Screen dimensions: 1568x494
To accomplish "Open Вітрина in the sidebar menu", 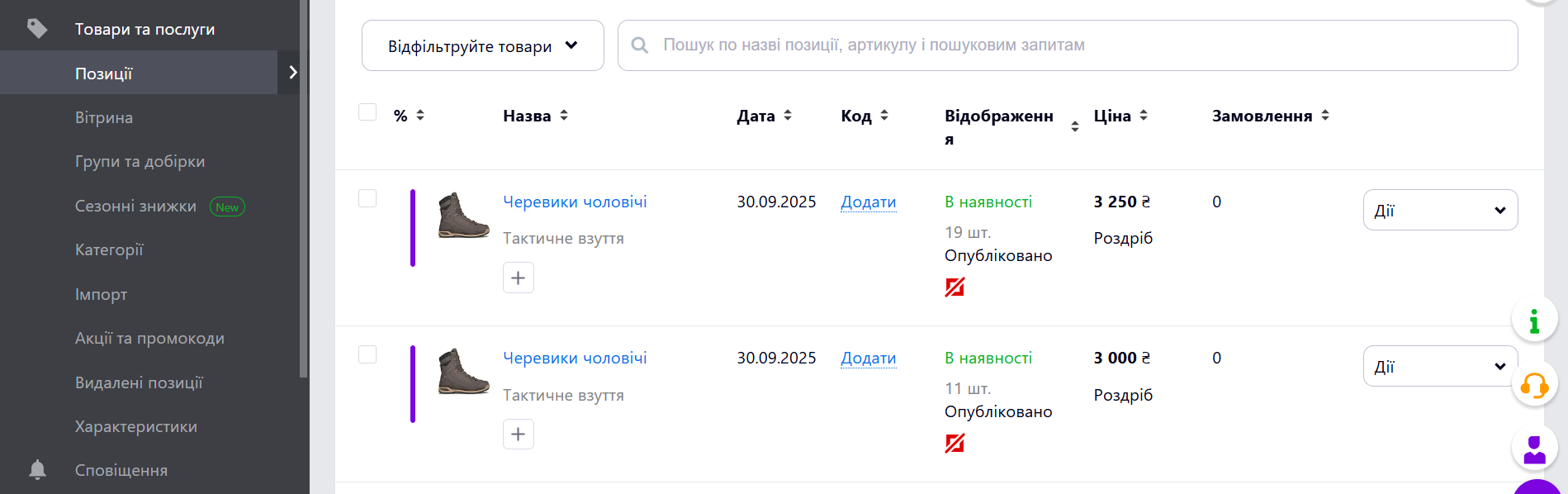I will click(x=104, y=117).
